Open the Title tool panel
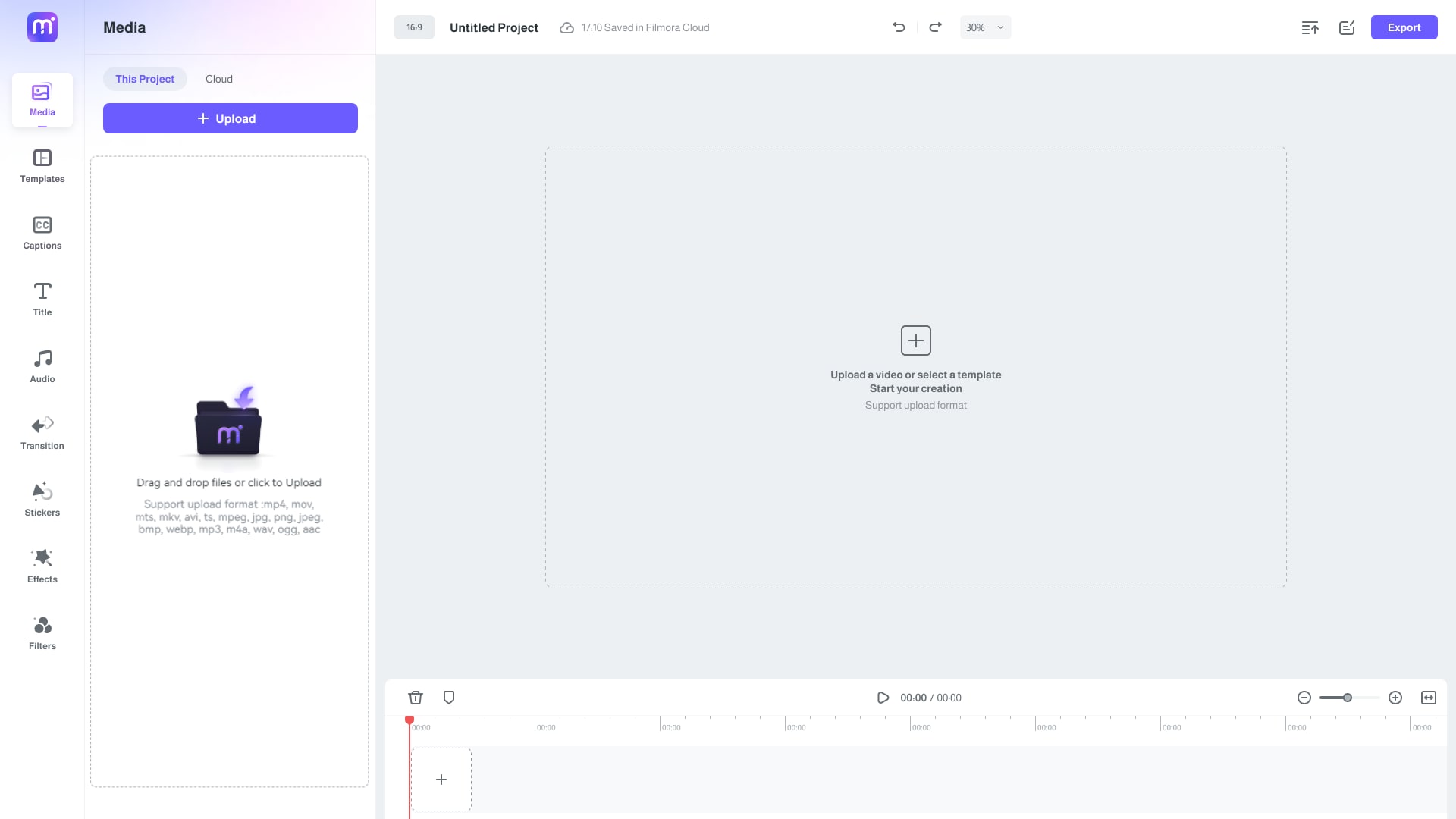The height and width of the screenshot is (819, 1456). point(42,298)
